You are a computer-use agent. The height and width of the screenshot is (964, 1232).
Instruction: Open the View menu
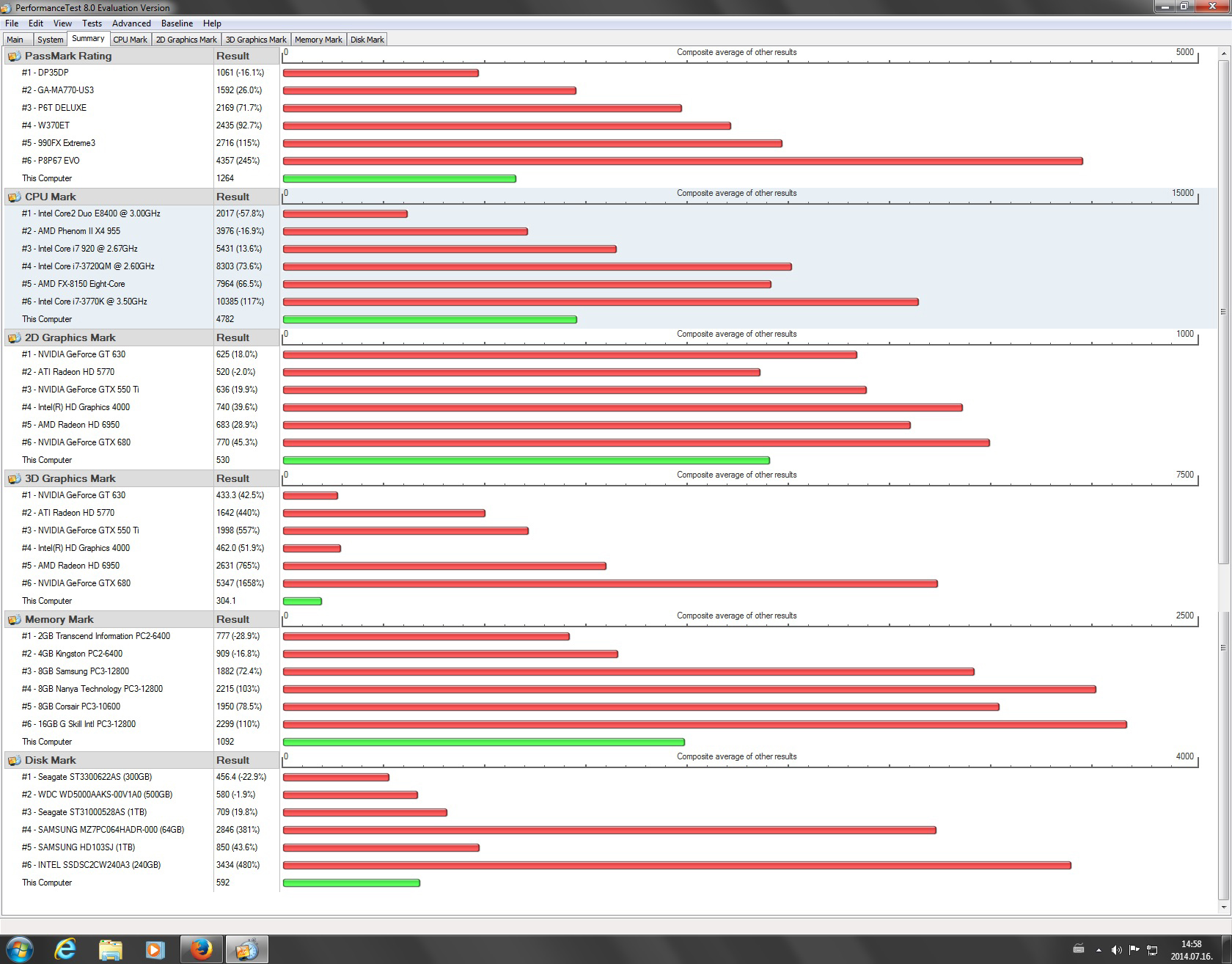pos(62,23)
